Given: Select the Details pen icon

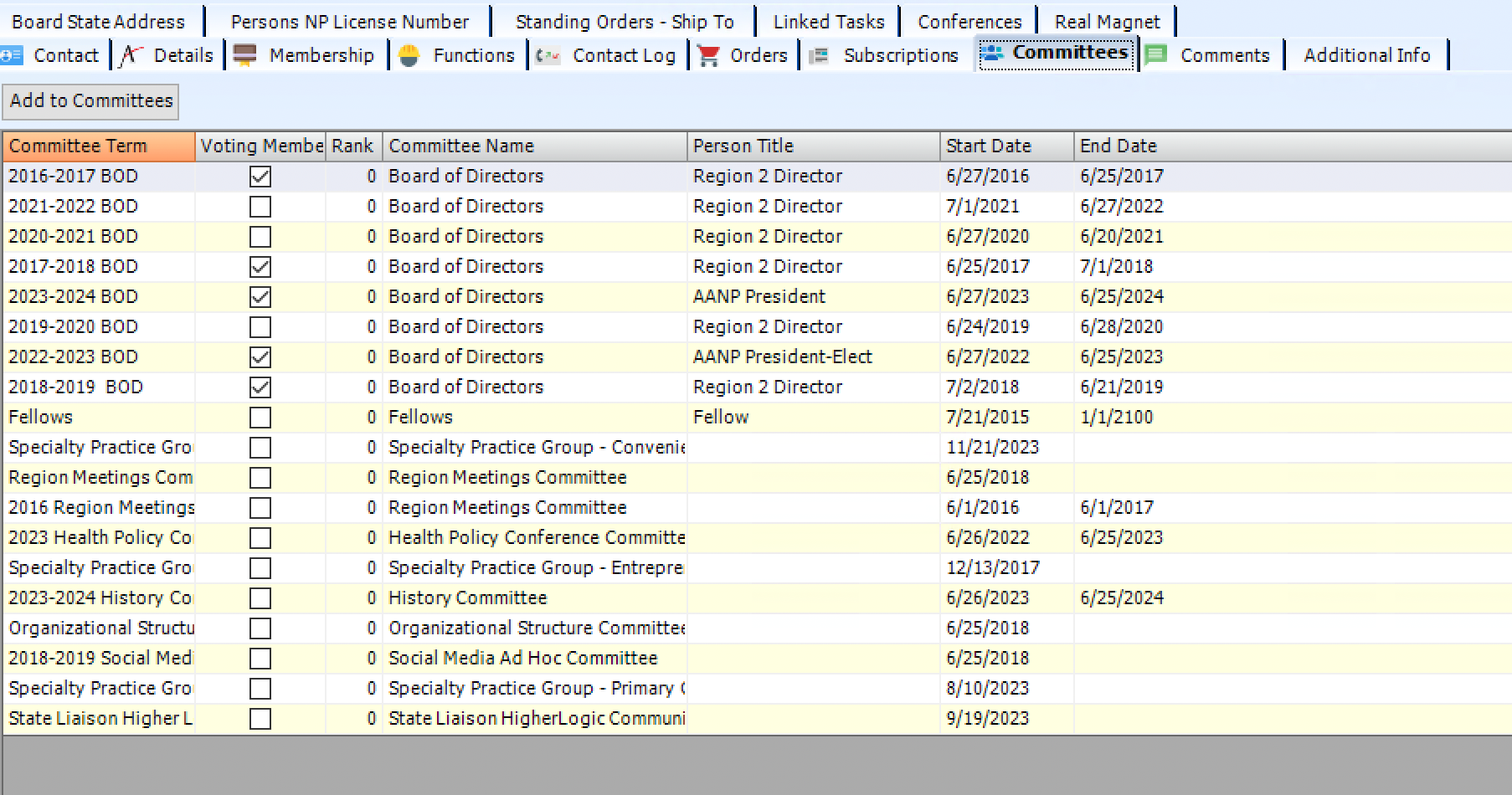Looking at the screenshot, I should click(130, 54).
